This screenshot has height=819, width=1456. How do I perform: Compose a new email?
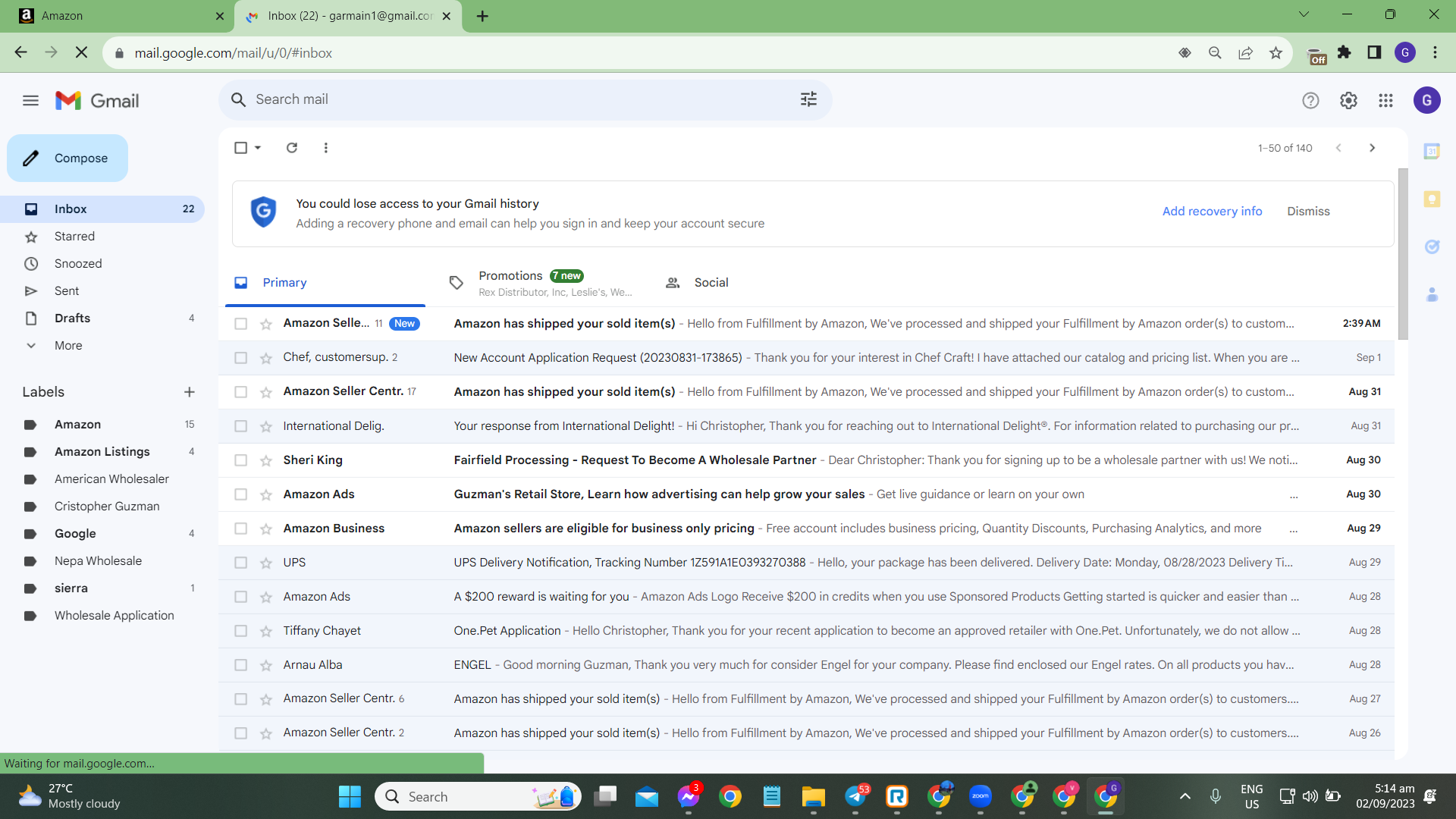67,158
